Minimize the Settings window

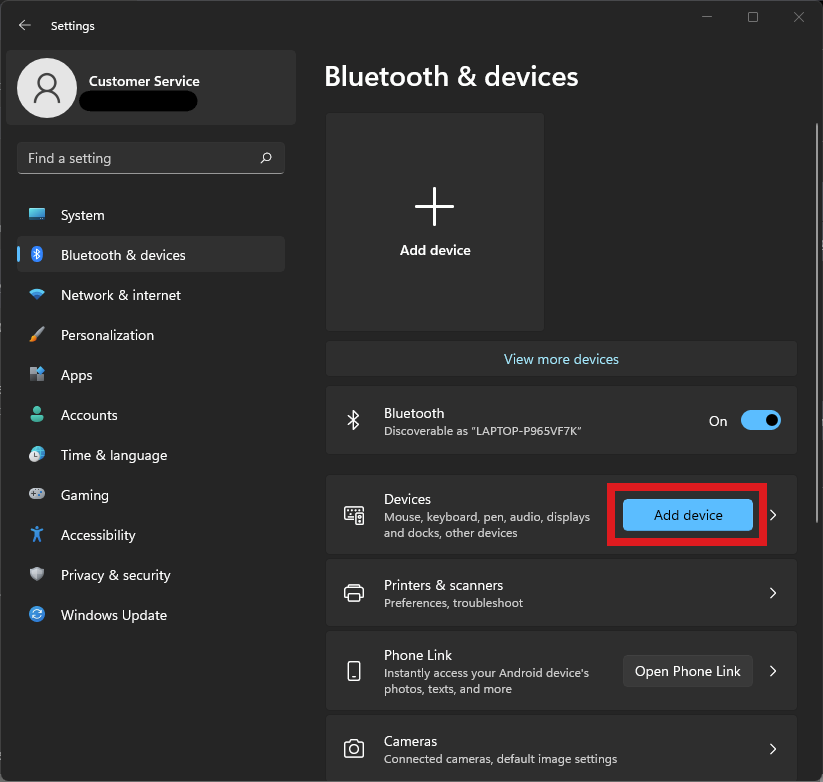coord(707,17)
